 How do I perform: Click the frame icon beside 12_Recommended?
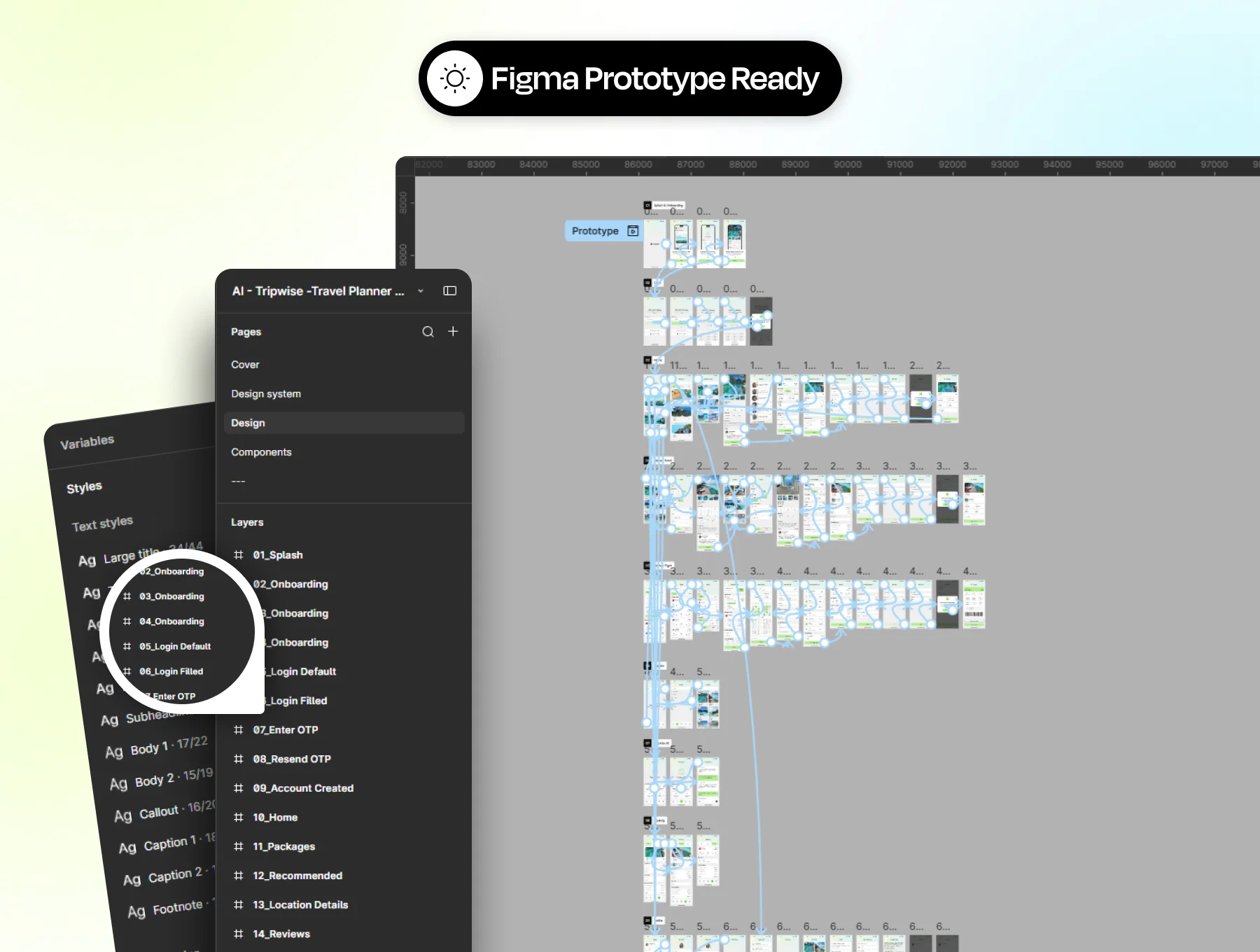click(239, 876)
